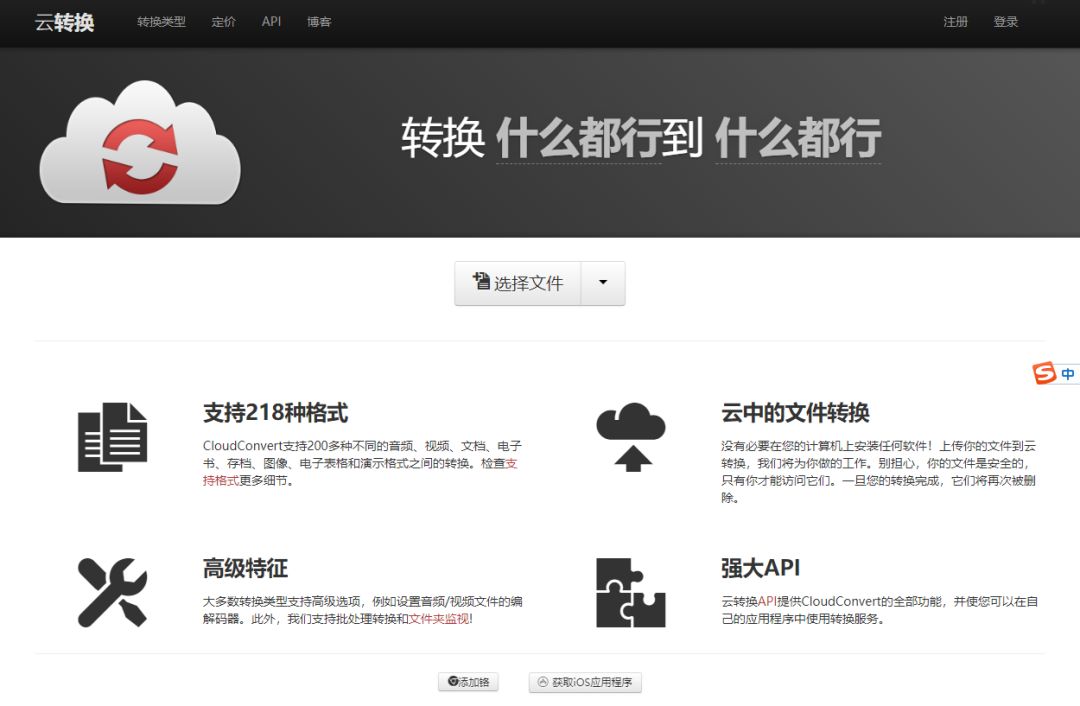
Task: Click the puzzle piece API icon
Action: (631, 592)
